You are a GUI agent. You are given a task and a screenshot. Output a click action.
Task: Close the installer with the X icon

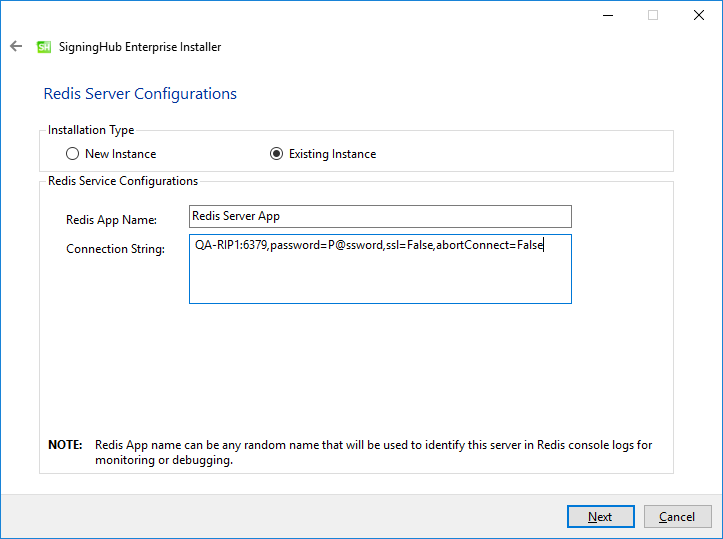(699, 15)
